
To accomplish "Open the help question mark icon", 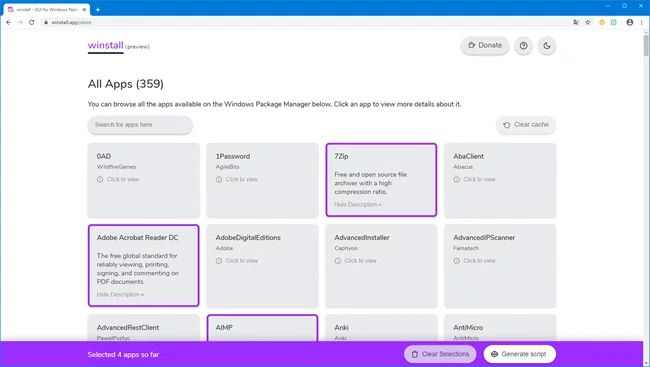I will pyautogui.click(x=524, y=46).
